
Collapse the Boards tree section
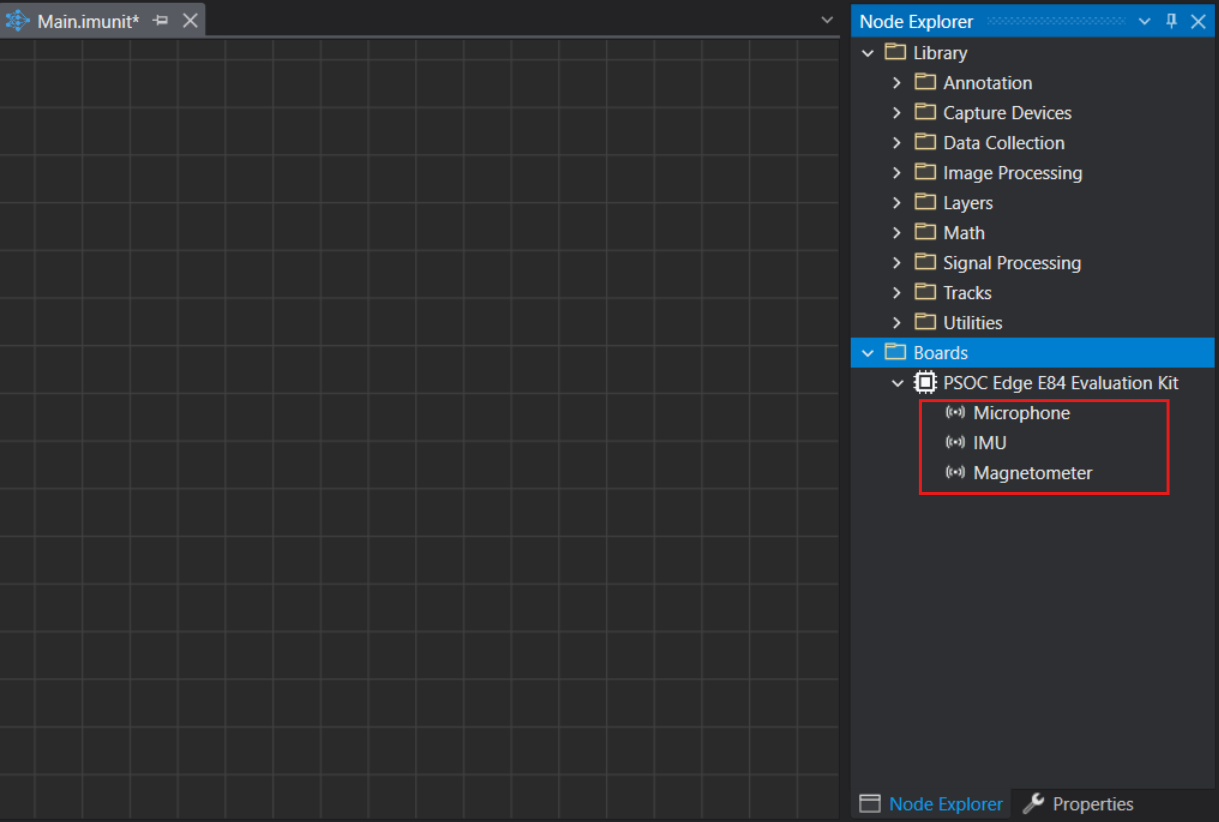[867, 353]
